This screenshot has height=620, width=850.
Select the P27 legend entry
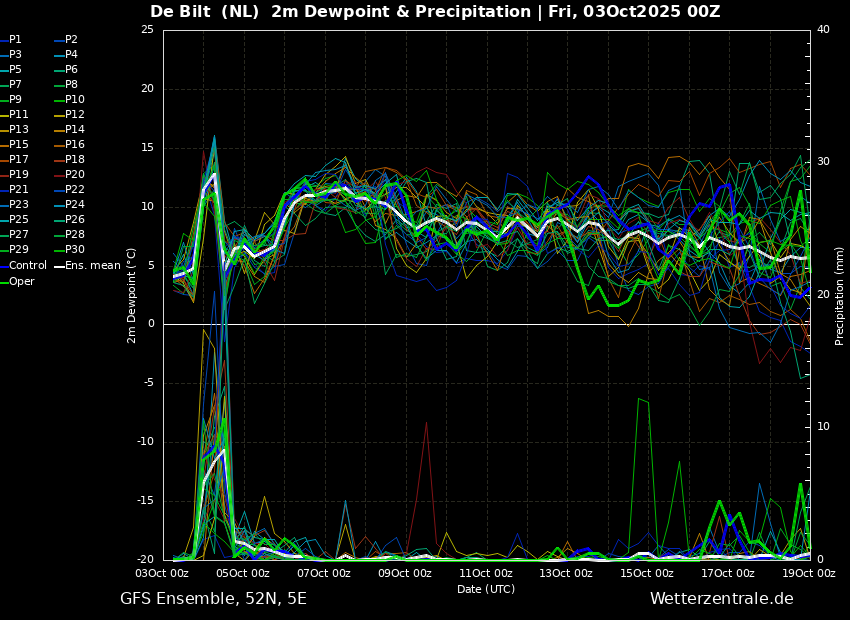click(14, 234)
